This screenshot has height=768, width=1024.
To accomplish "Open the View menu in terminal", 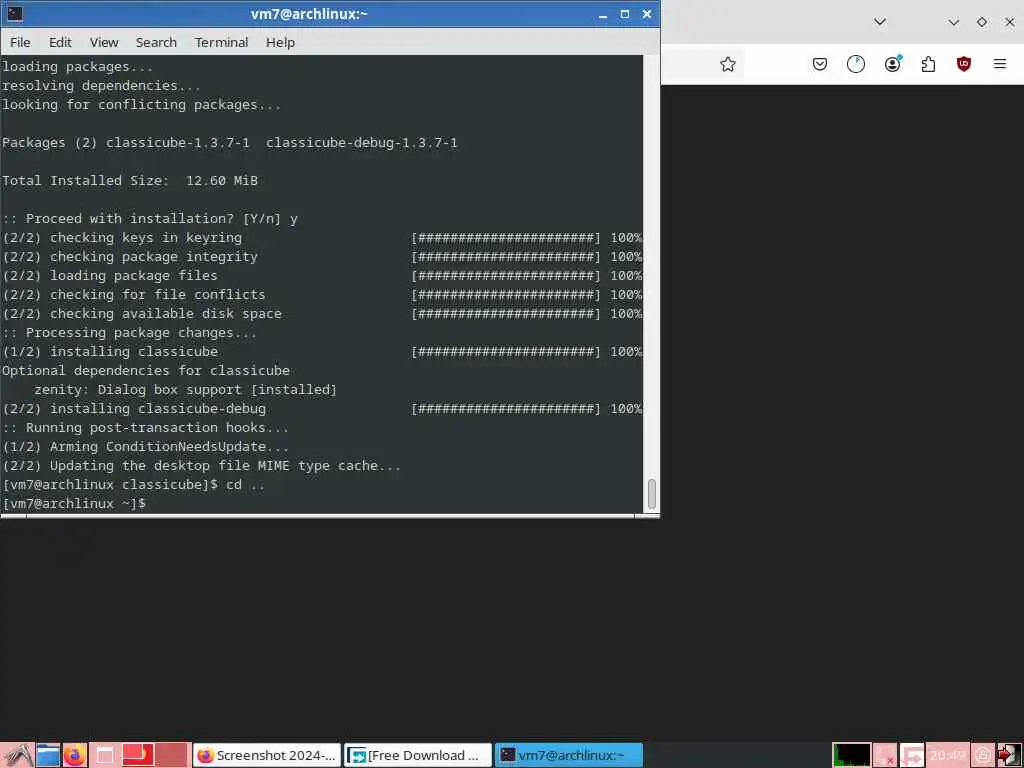I will pyautogui.click(x=104, y=42).
